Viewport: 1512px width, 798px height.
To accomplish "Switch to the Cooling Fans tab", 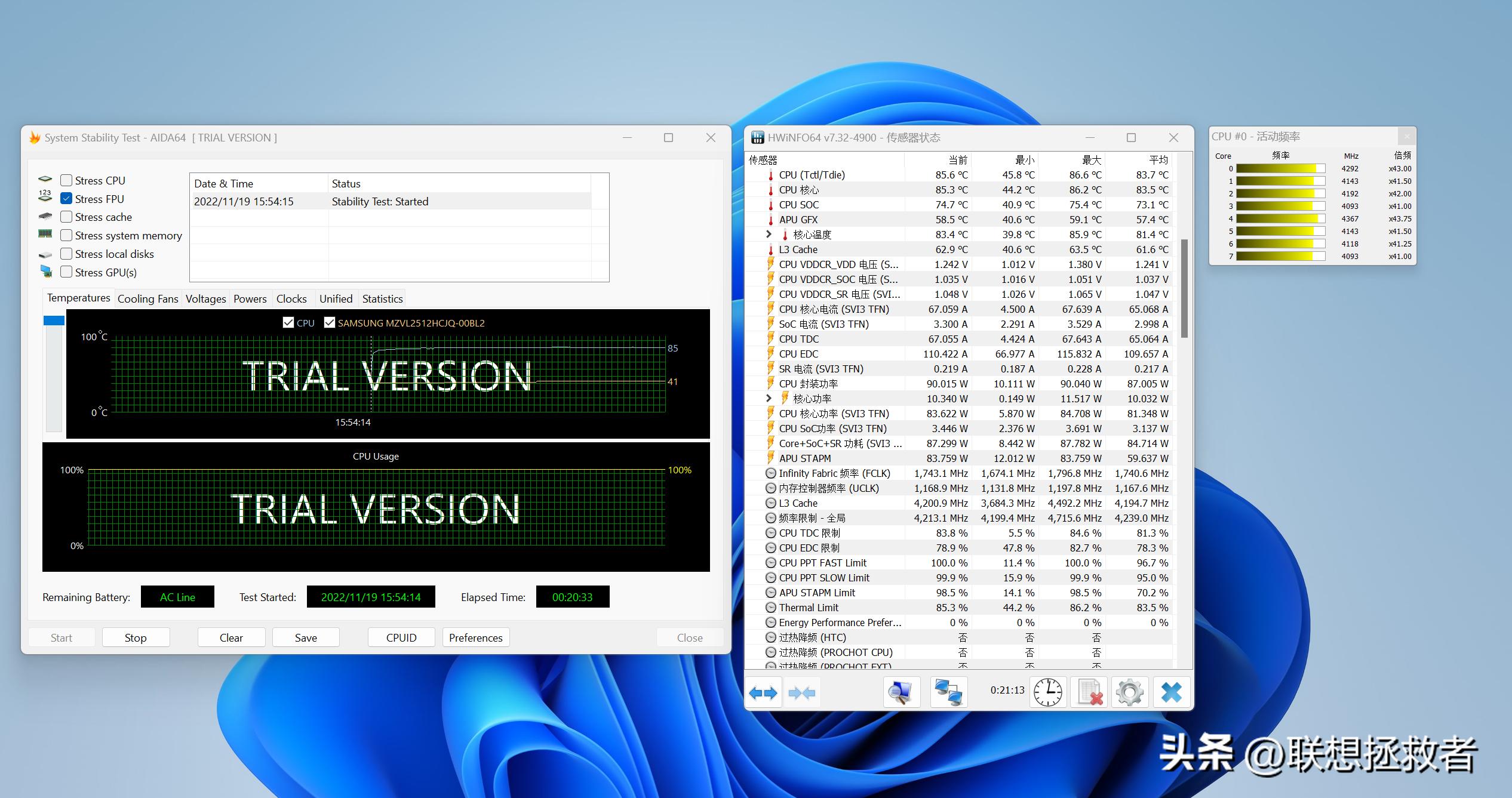I will (147, 298).
